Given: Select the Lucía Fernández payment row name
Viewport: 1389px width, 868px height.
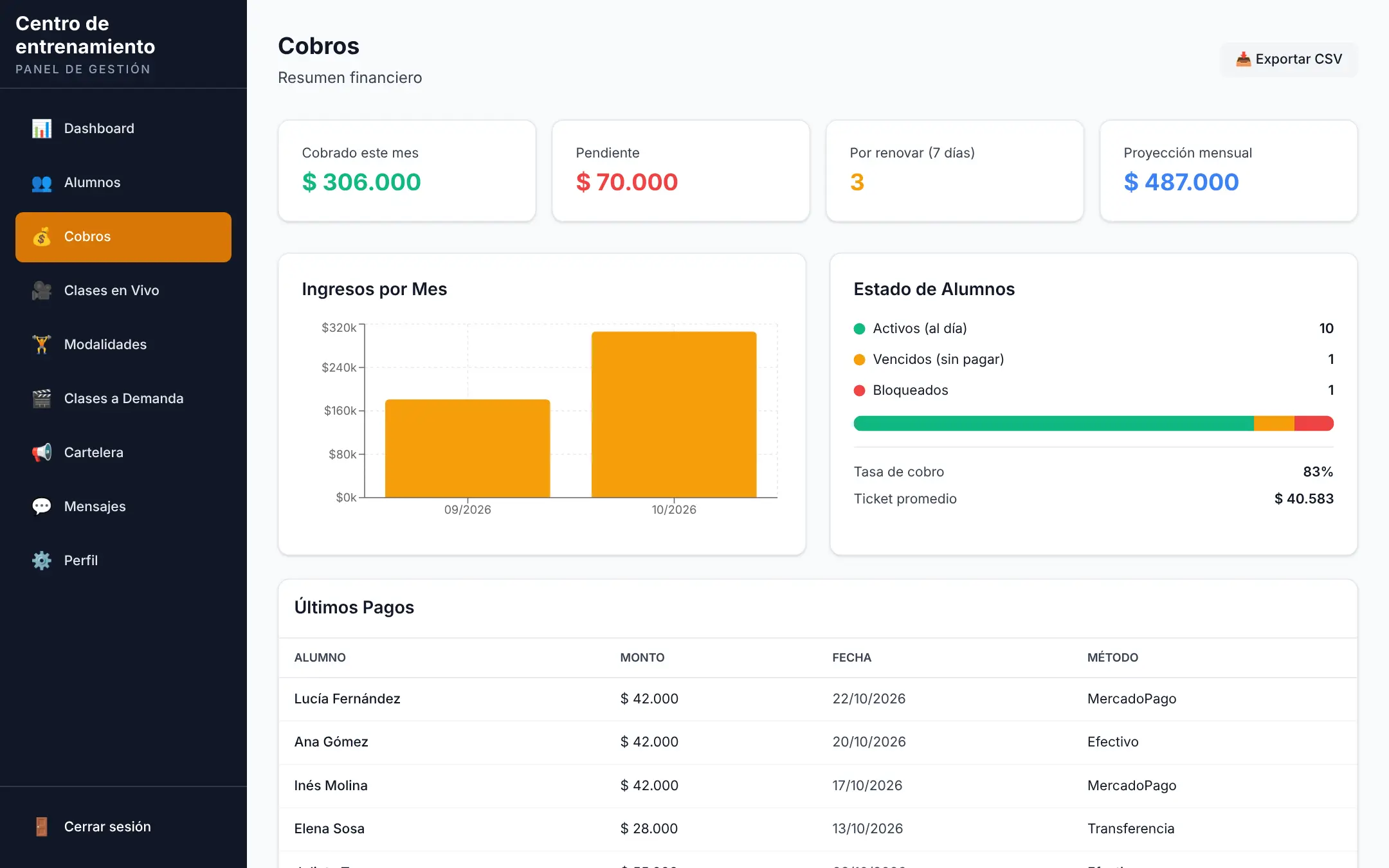Looking at the screenshot, I should click(x=347, y=699).
